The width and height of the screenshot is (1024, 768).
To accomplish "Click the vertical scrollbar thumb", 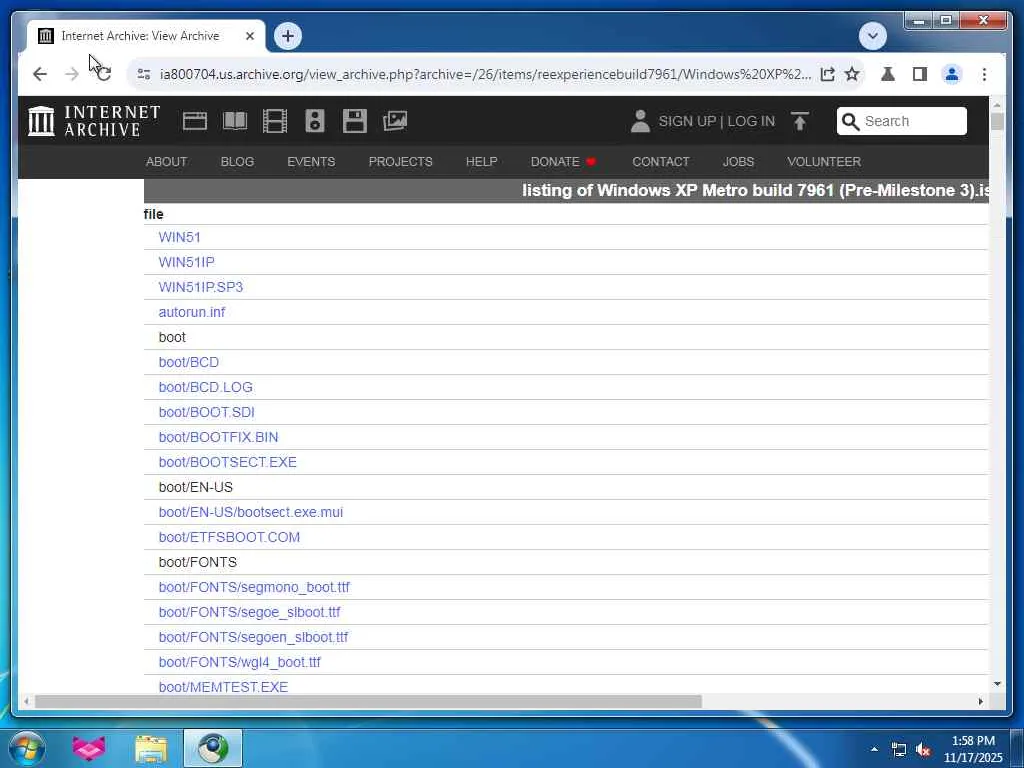I will click(x=997, y=121).
